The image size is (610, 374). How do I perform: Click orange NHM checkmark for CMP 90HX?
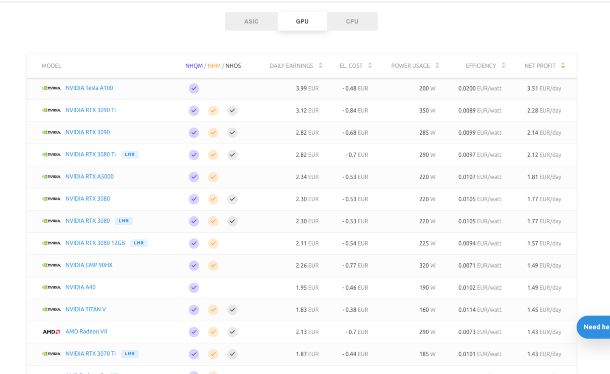point(213,265)
